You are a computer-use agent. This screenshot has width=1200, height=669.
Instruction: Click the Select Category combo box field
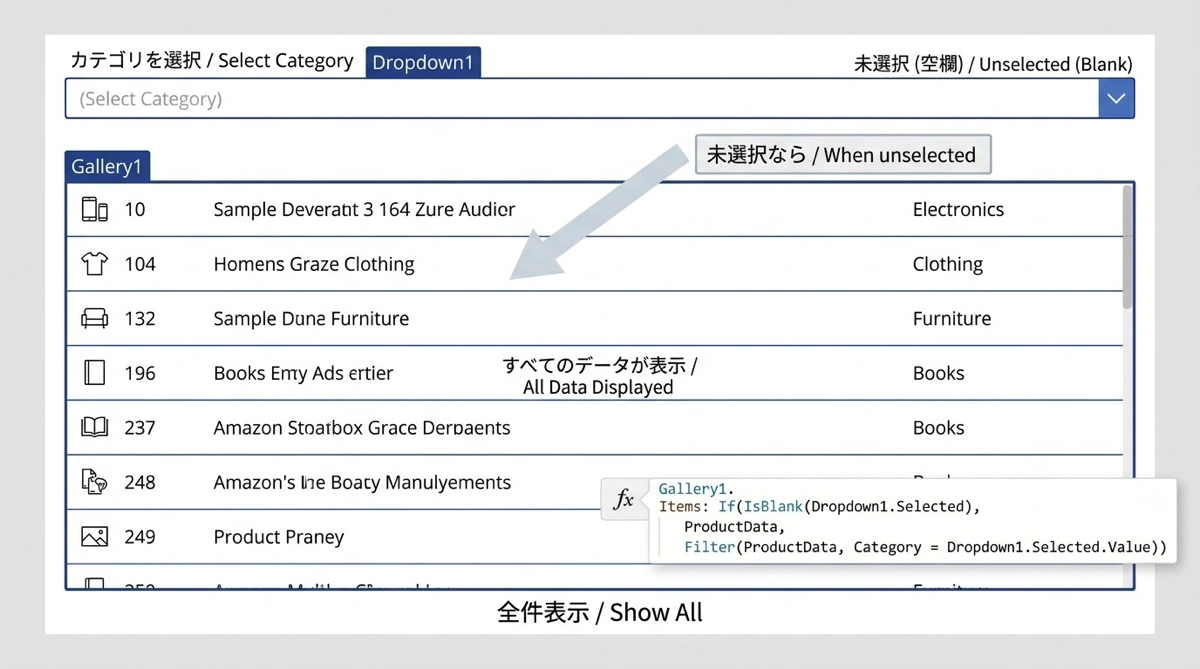[580, 99]
